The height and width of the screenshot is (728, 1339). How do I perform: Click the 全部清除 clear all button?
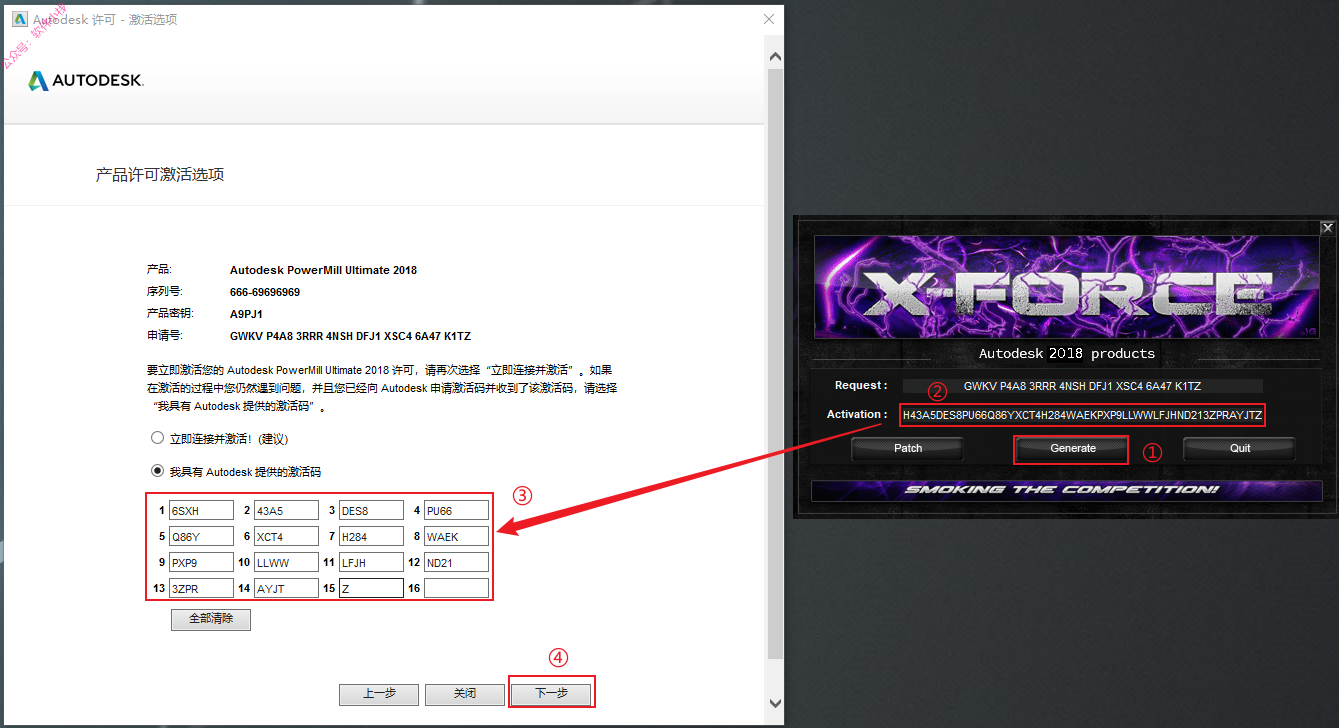point(211,619)
